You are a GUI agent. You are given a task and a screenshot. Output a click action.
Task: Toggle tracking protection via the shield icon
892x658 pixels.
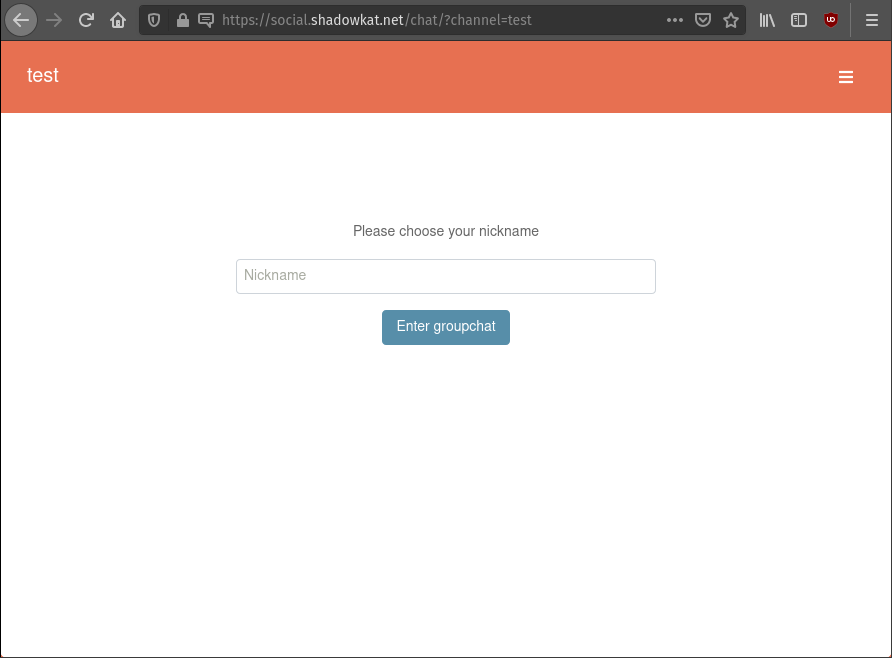coord(153,20)
